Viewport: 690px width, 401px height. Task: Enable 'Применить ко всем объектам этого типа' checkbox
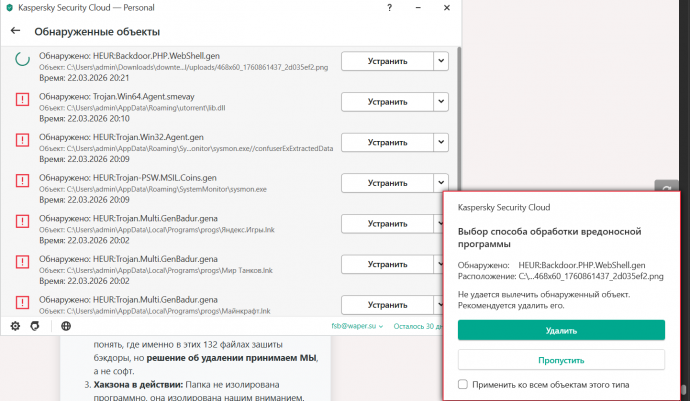tap(461, 384)
